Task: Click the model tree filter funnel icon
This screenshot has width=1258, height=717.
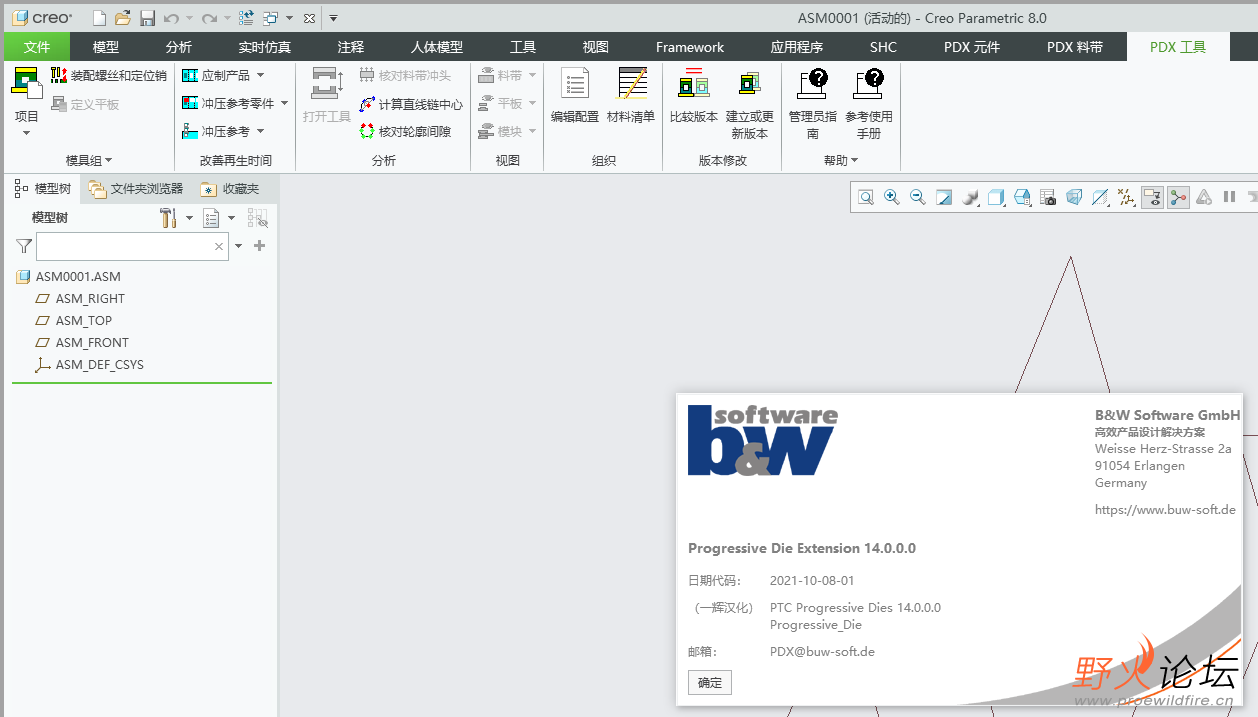Action: 23,246
